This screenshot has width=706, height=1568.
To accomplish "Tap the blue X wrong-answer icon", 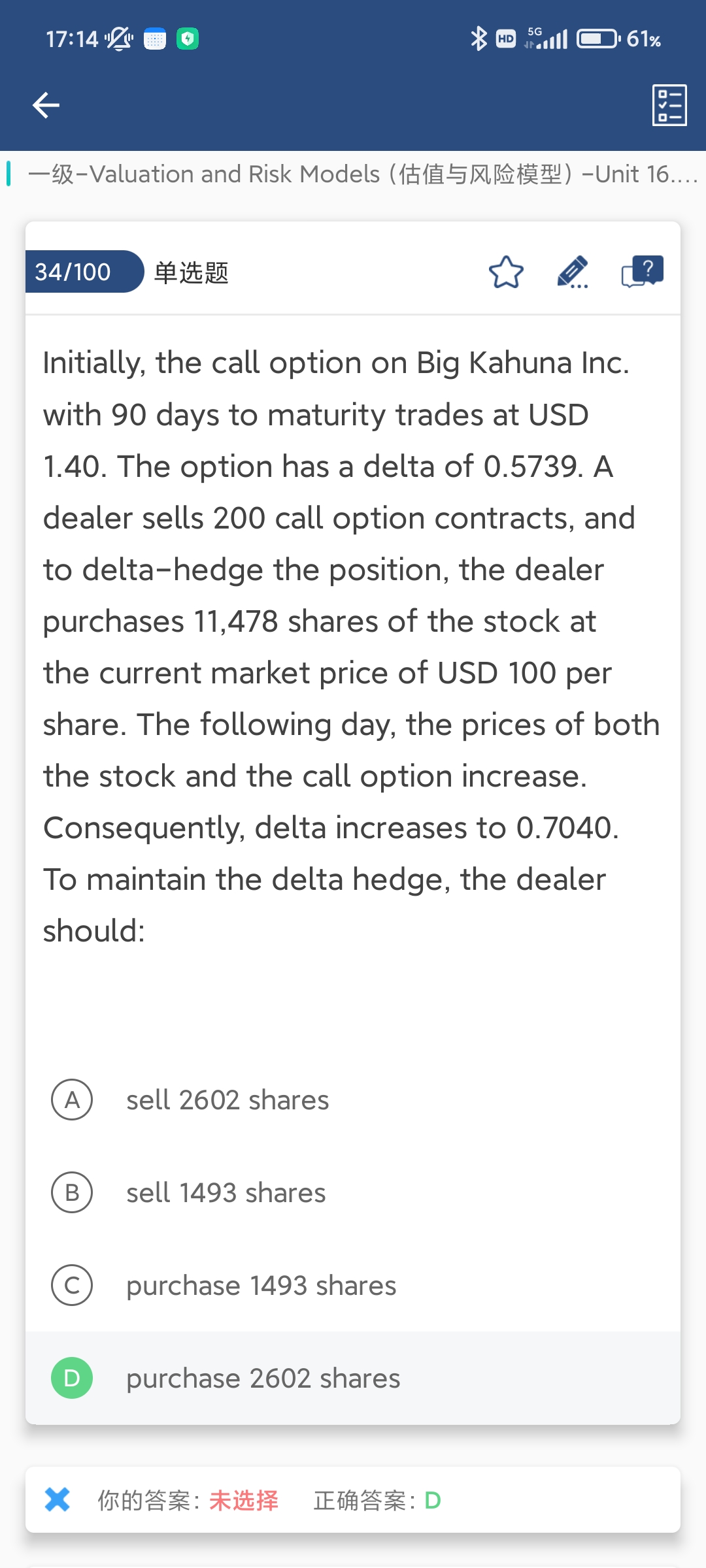I will 58,1499.
